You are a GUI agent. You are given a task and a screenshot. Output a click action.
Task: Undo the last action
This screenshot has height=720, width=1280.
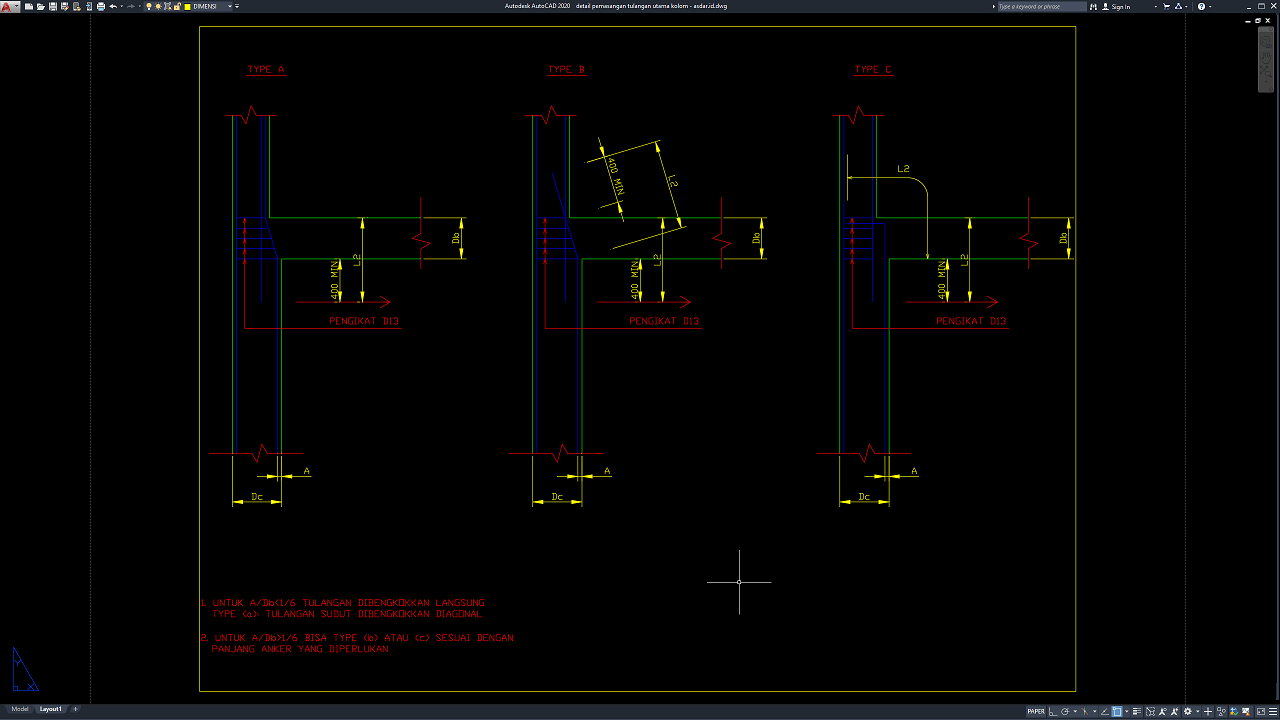(x=112, y=6)
